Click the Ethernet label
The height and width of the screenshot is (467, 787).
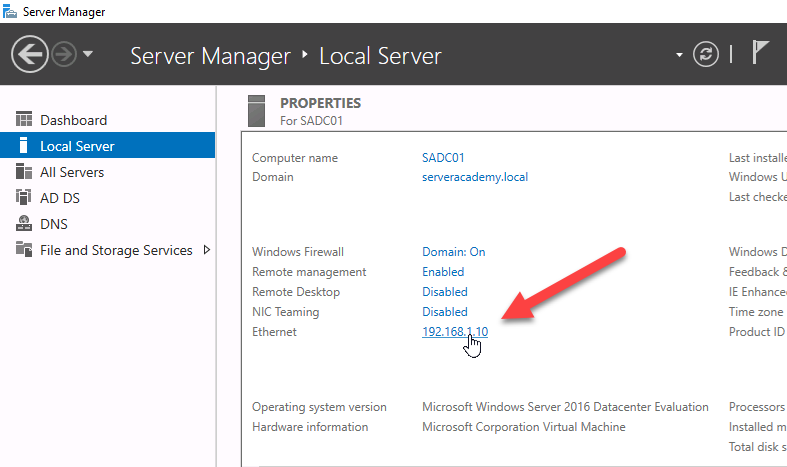click(x=274, y=332)
